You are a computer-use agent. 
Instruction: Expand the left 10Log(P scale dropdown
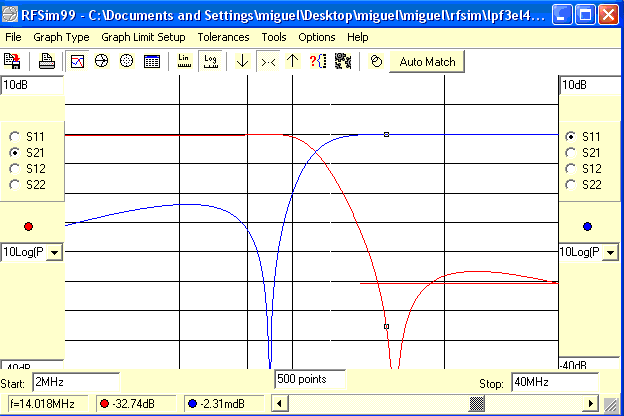[55, 252]
